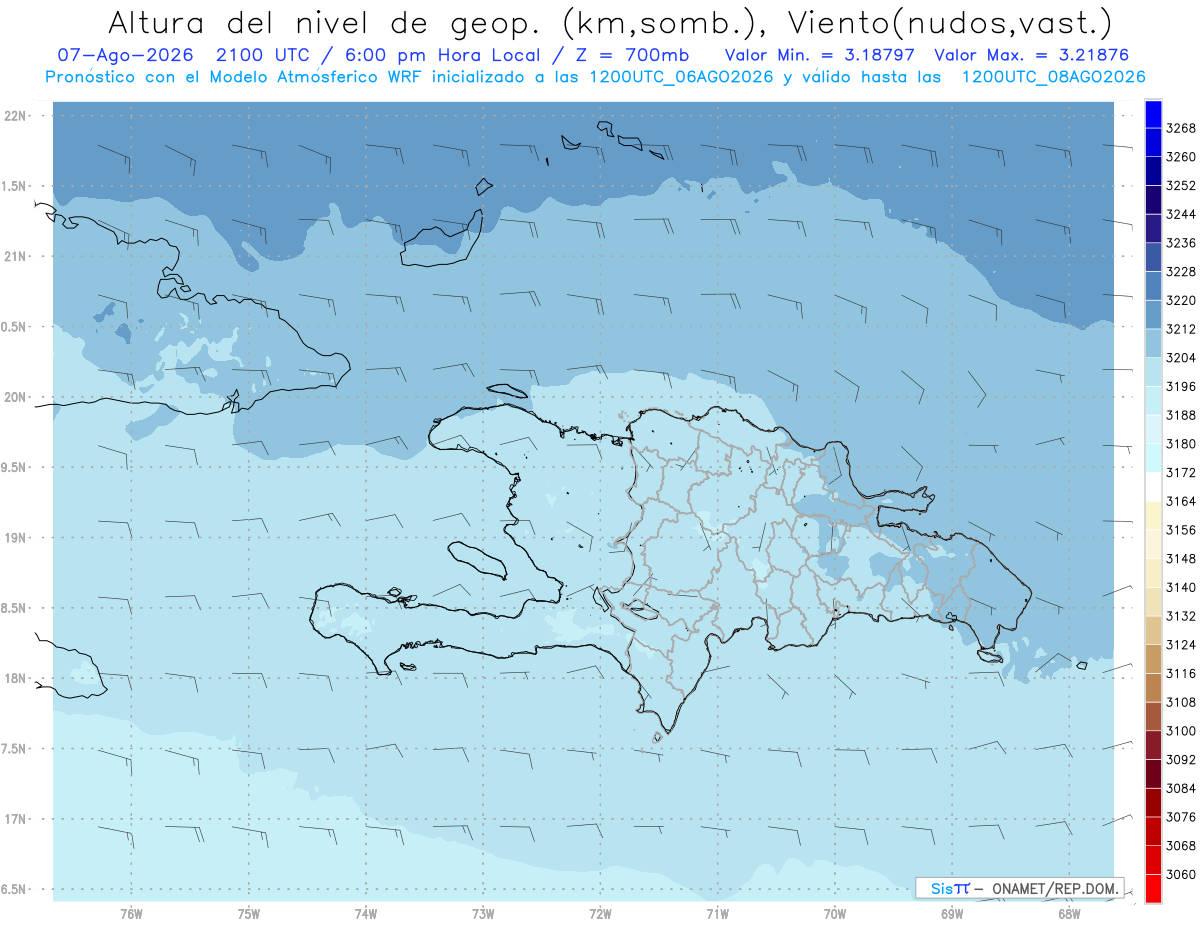Click the colorbar label 3084

pos(1180,788)
